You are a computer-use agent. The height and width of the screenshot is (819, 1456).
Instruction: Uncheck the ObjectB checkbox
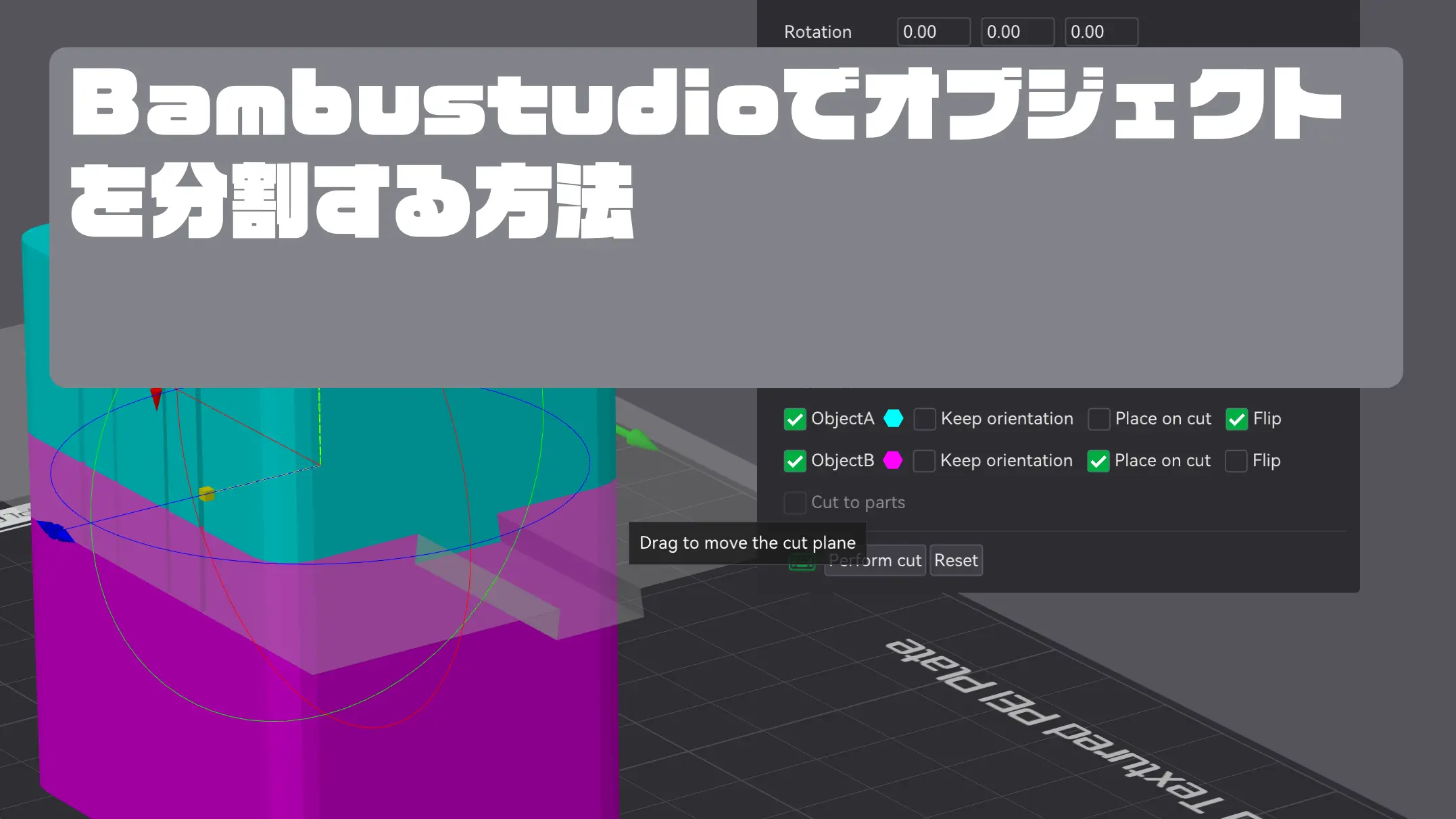click(795, 461)
